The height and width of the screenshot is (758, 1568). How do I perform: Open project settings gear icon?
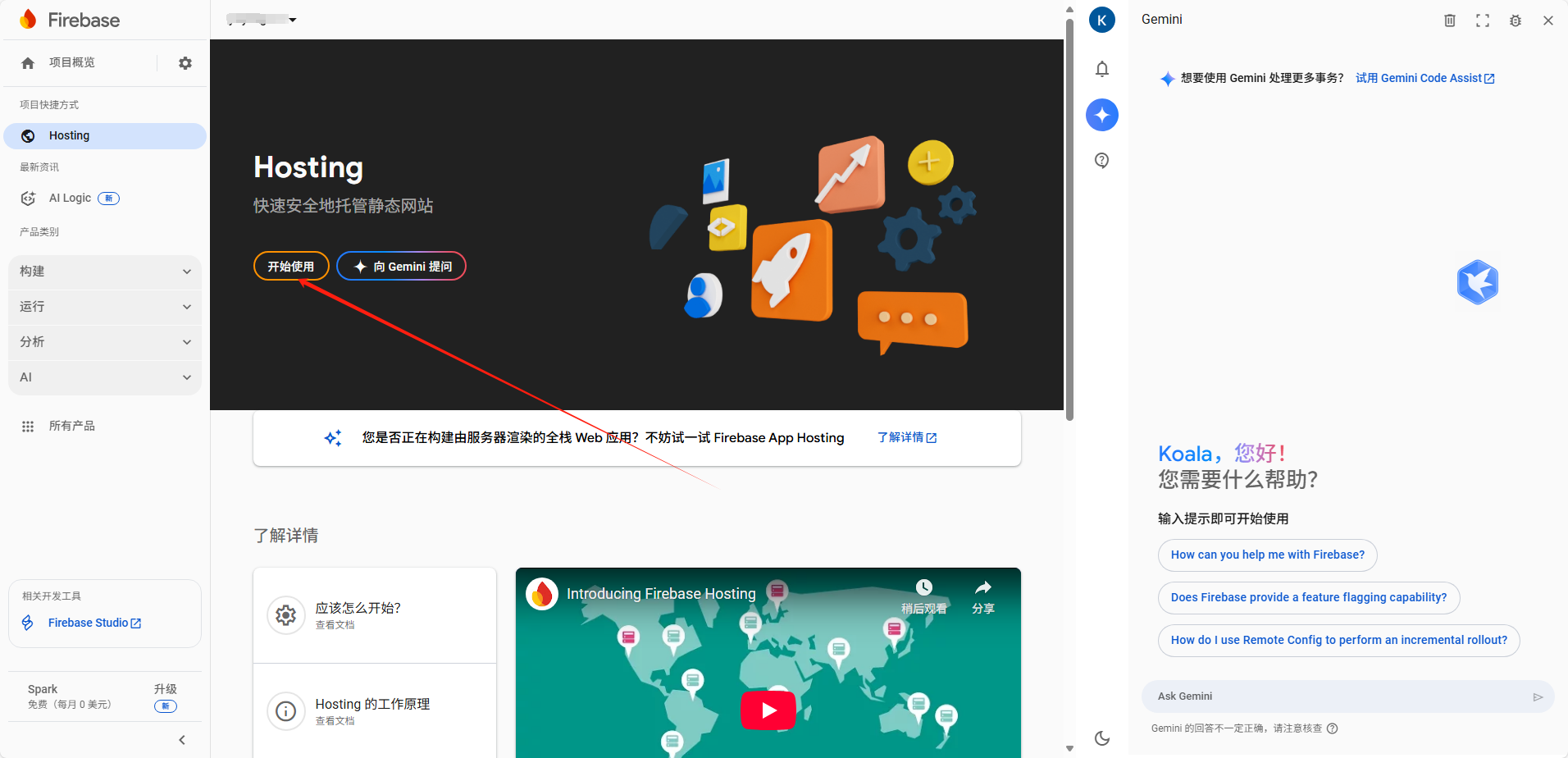click(185, 63)
